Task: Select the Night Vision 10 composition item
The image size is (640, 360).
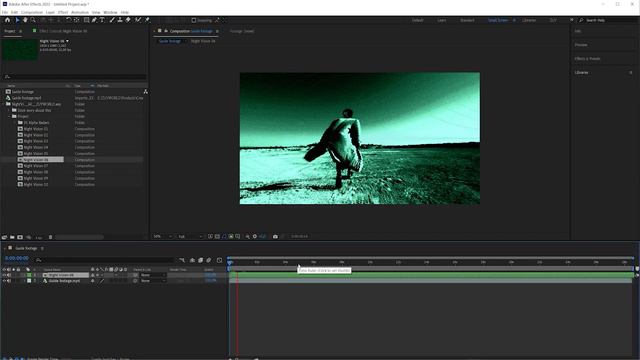Action: click(x=36, y=184)
